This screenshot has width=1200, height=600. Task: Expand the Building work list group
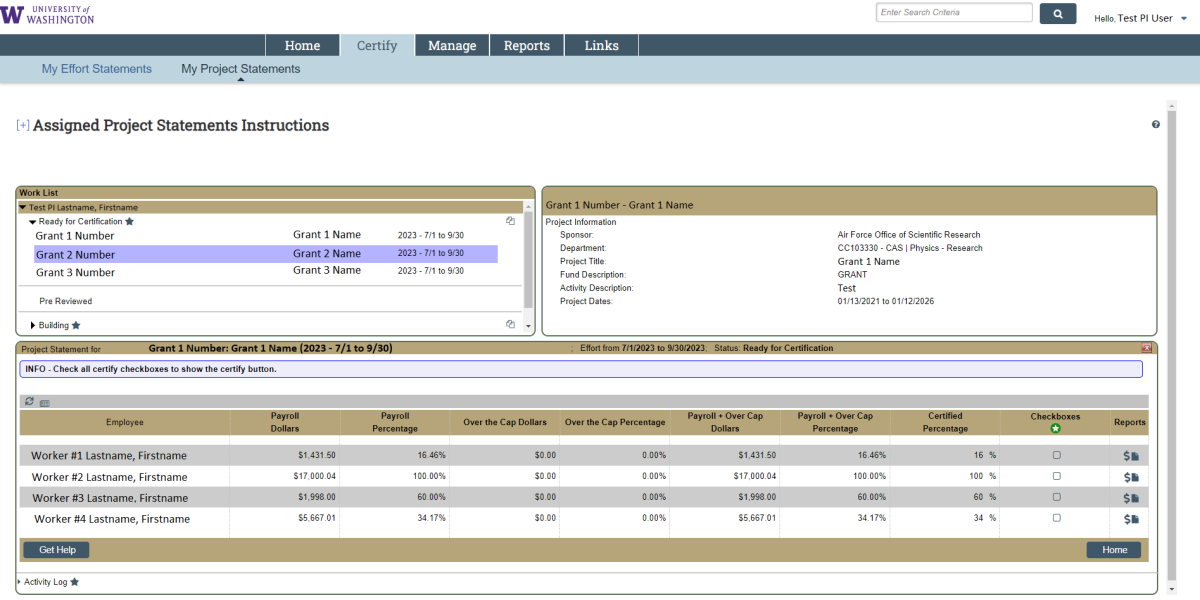point(33,325)
